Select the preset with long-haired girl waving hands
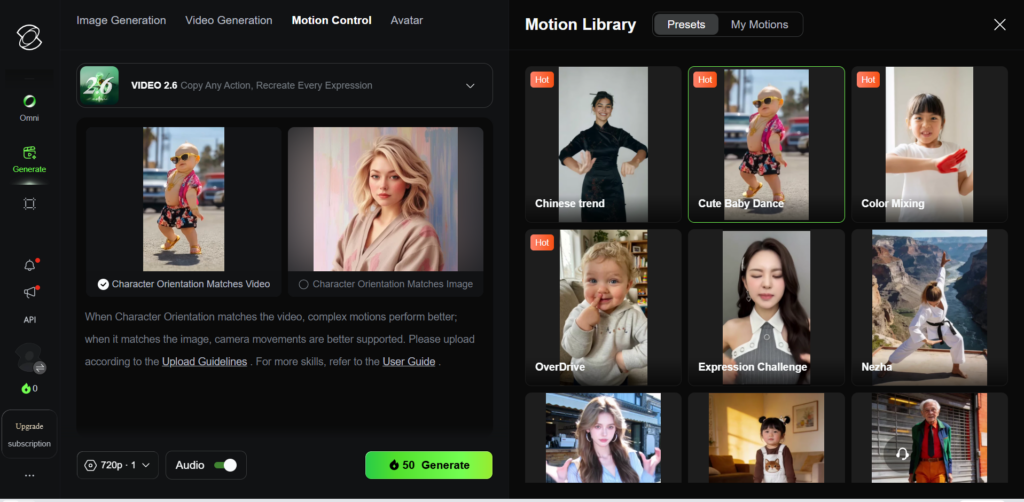The height and width of the screenshot is (502, 1024). [603, 438]
